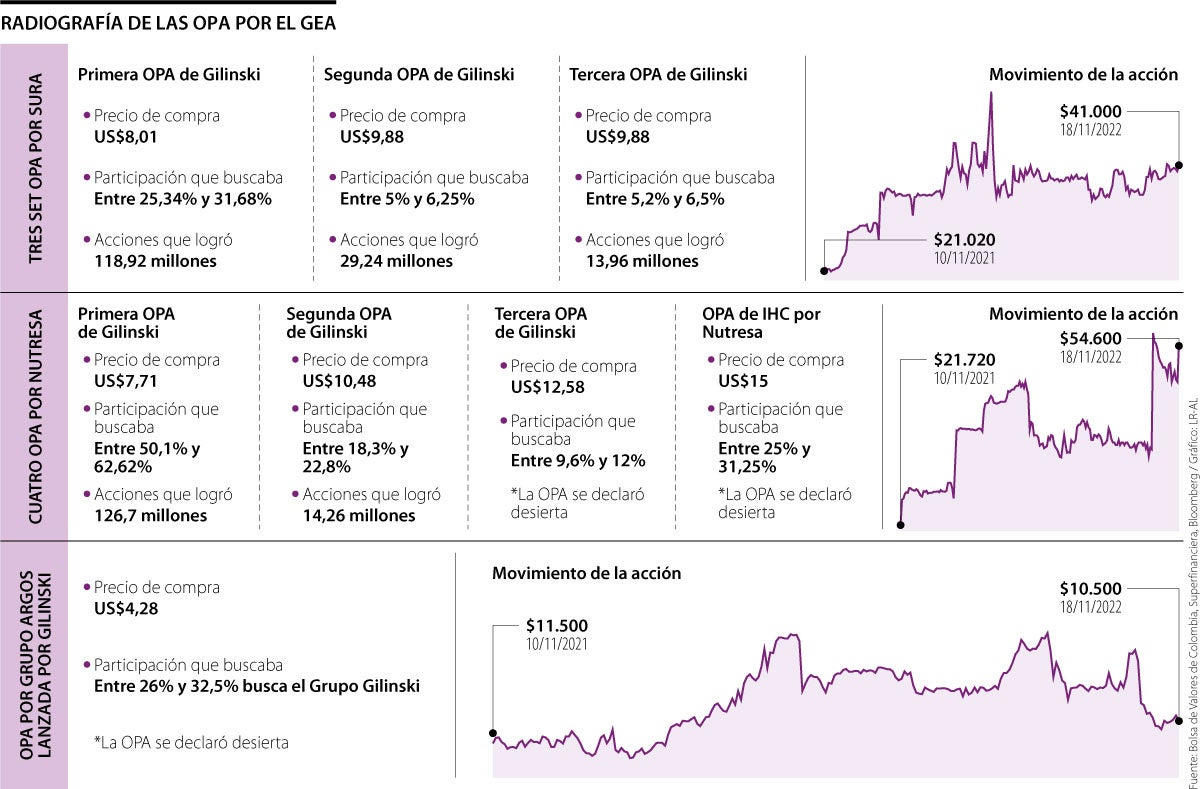Select the 'OPA de IHC por Nutresa' heading
The width and height of the screenshot is (1200, 789).
[761, 322]
